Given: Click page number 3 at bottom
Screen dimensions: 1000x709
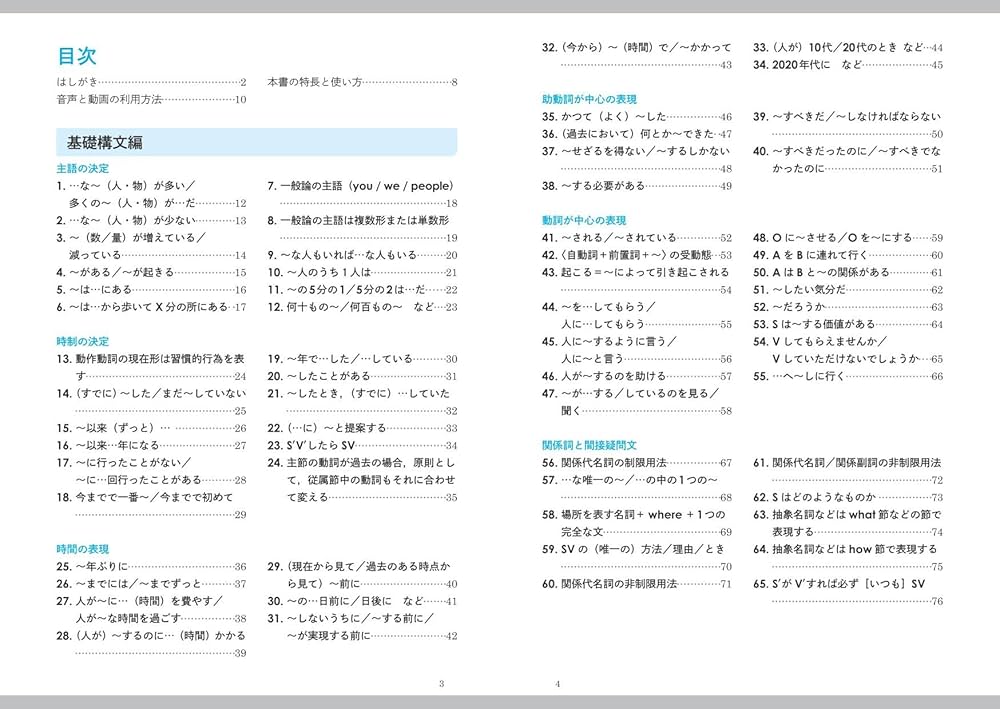Looking at the screenshot, I should tap(442, 684).
